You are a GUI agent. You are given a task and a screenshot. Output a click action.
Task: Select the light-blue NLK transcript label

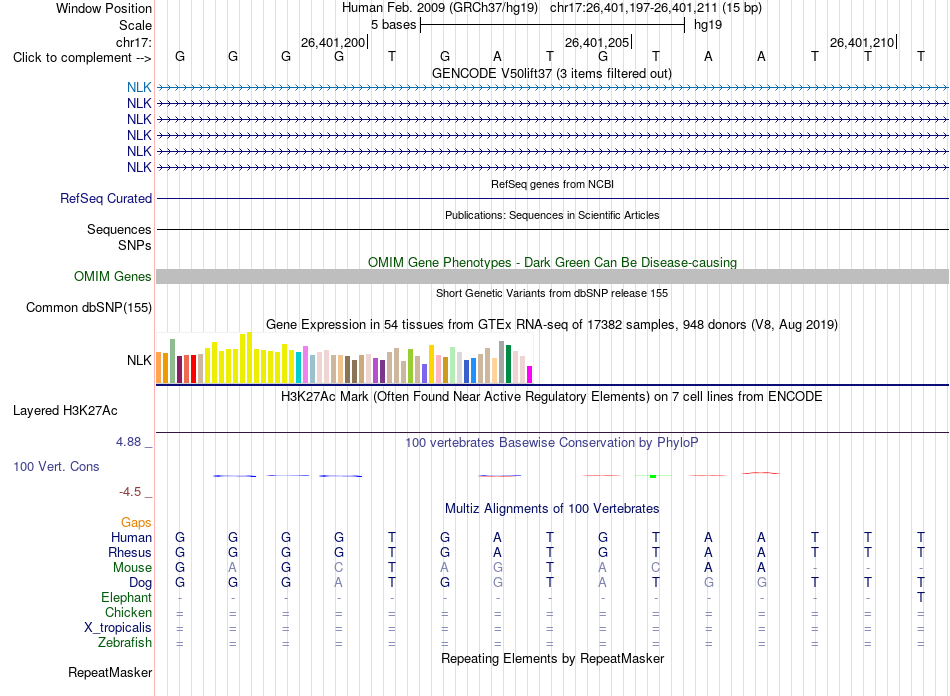pyautogui.click(x=139, y=87)
